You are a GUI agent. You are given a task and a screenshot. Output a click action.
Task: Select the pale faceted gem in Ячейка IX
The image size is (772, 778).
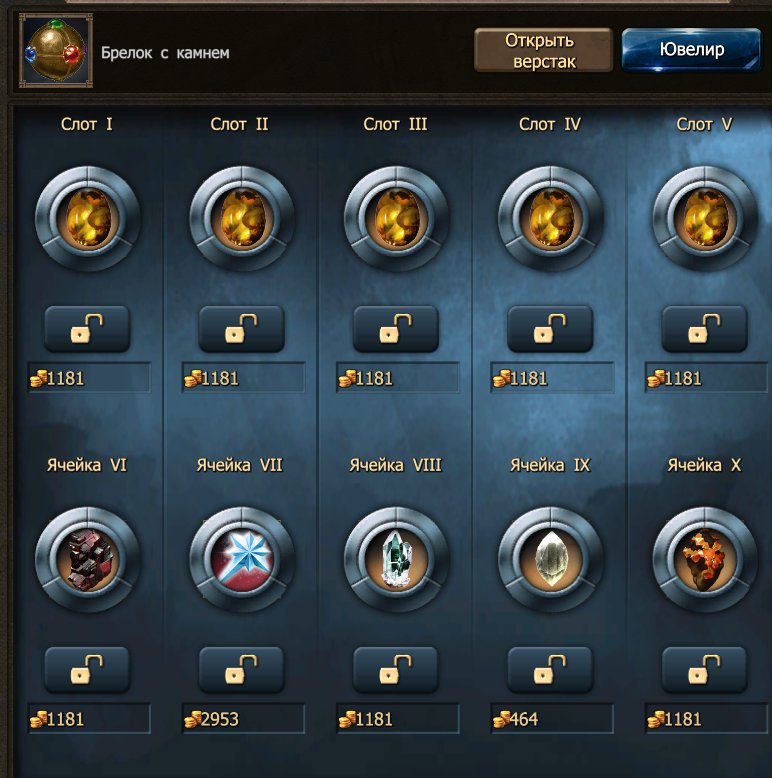pyautogui.click(x=551, y=559)
